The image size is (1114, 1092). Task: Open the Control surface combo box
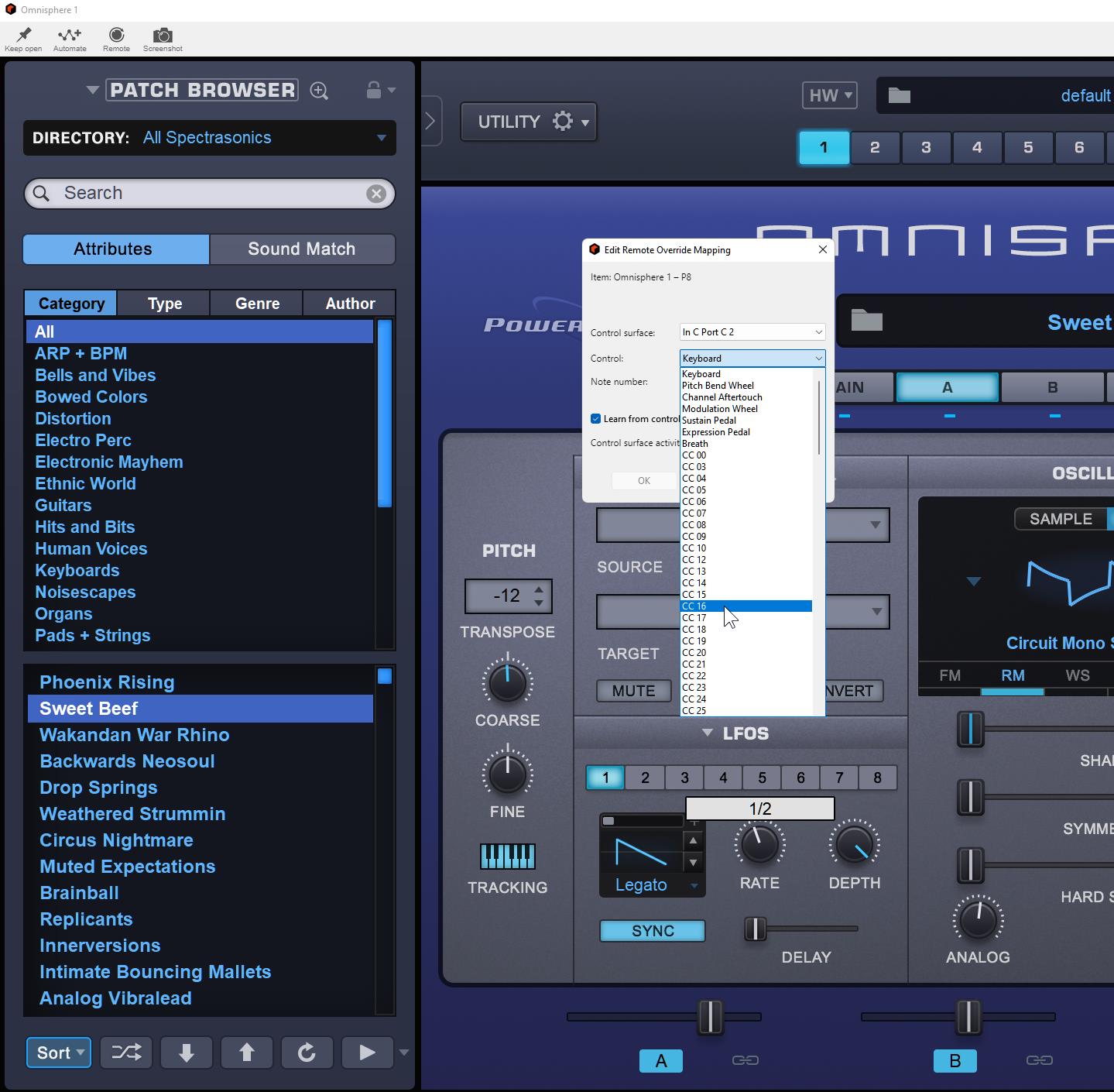point(752,332)
